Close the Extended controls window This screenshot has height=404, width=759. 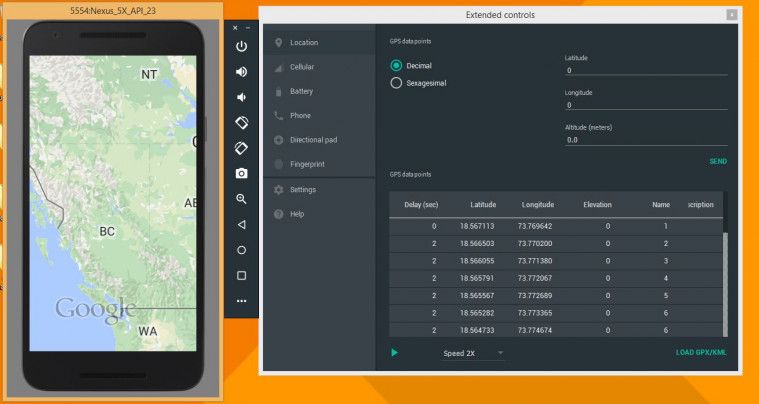[732, 15]
